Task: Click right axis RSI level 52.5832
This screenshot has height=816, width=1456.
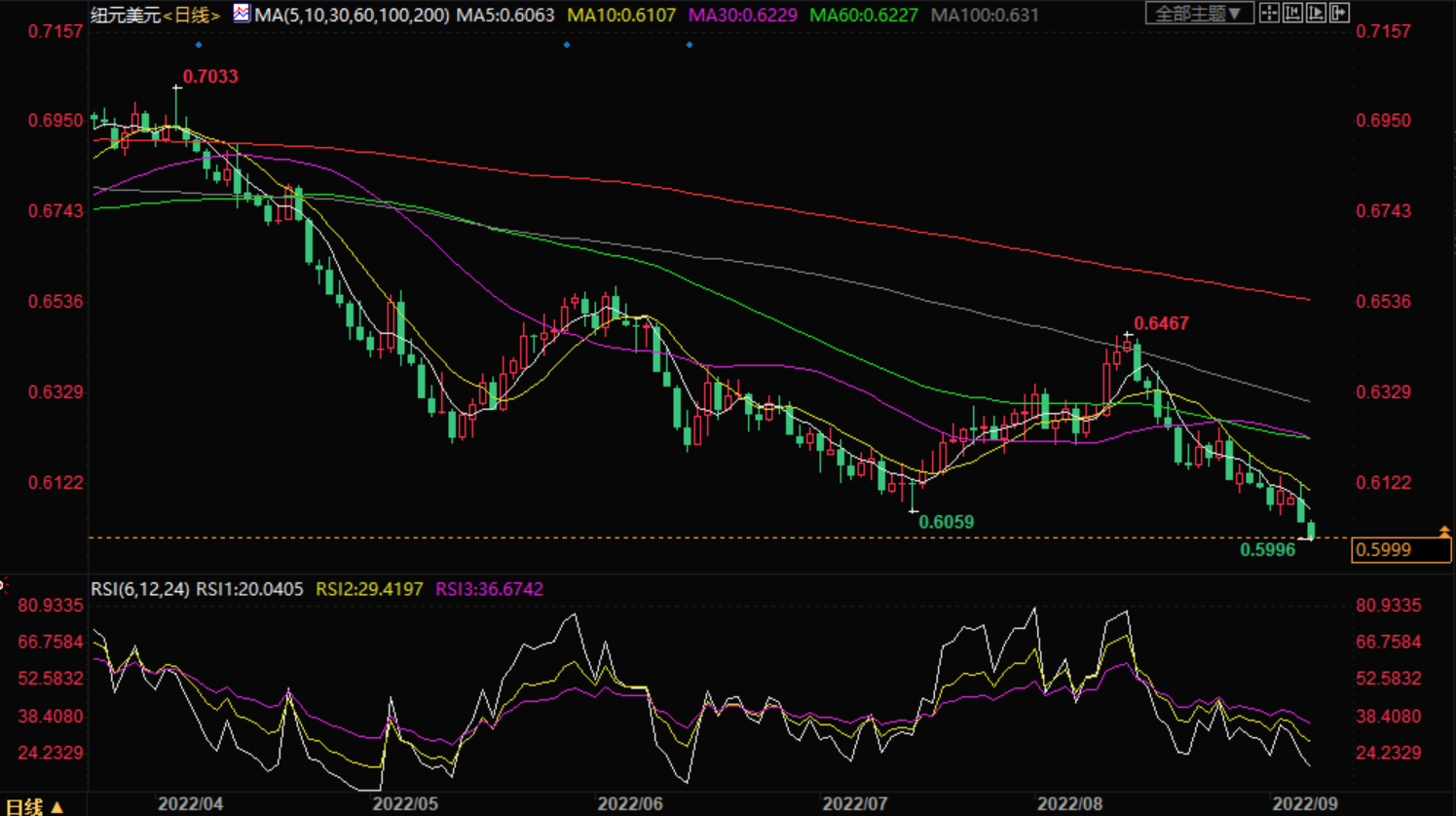Action: coord(1389,679)
